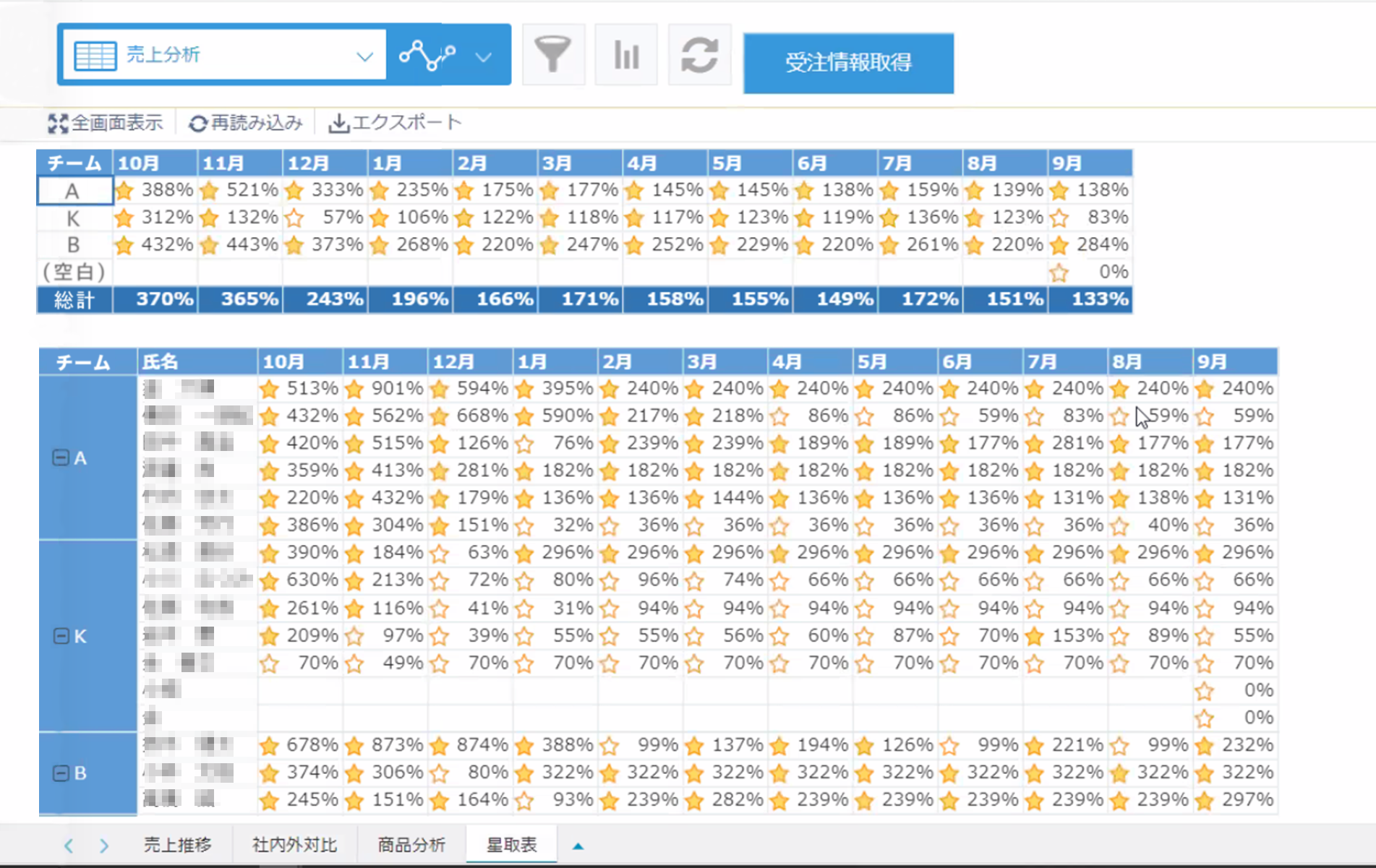The width and height of the screenshot is (1376, 868).
Task: Click the エクスポート download icon
Action: [338, 124]
